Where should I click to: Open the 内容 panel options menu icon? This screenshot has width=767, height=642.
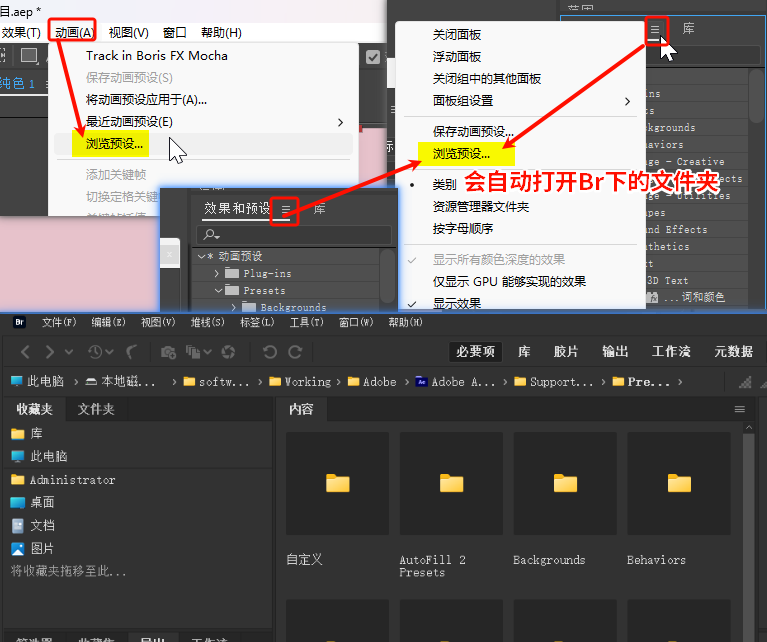[740, 409]
